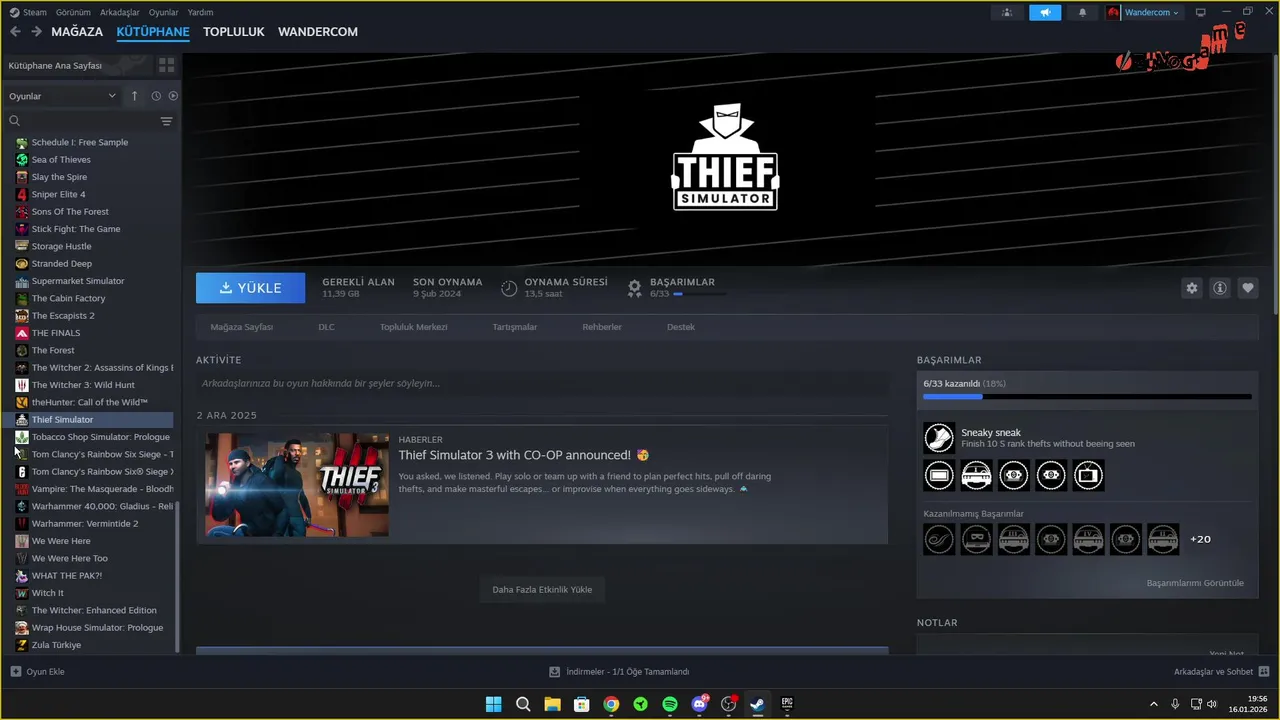Add Thief Simulator to favorites heart

(1248, 288)
